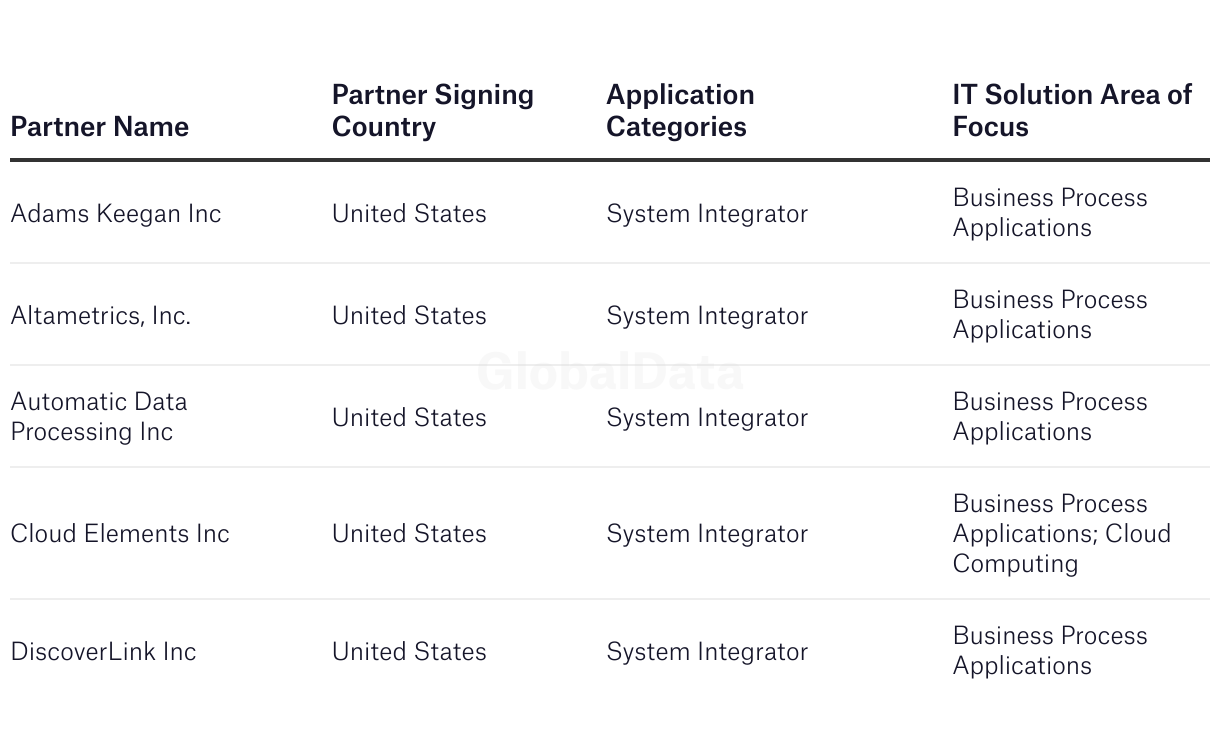Image resolution: width=1220 pixels, height=742 pixels.
Task: Click System Integrator in the Cloud Elements row
Action: click(707, 534)
